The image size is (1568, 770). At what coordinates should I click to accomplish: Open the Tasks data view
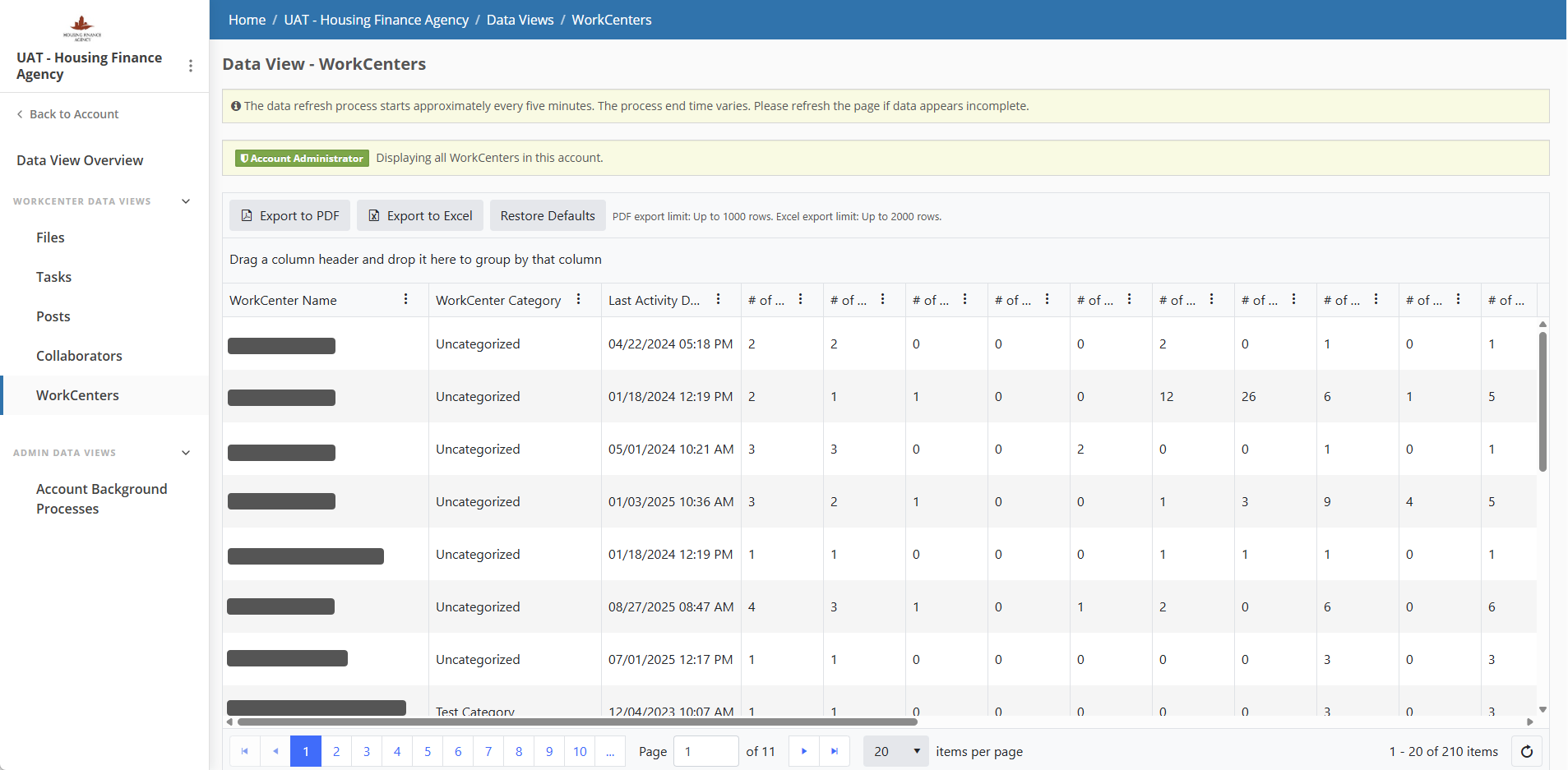point(53,277)
